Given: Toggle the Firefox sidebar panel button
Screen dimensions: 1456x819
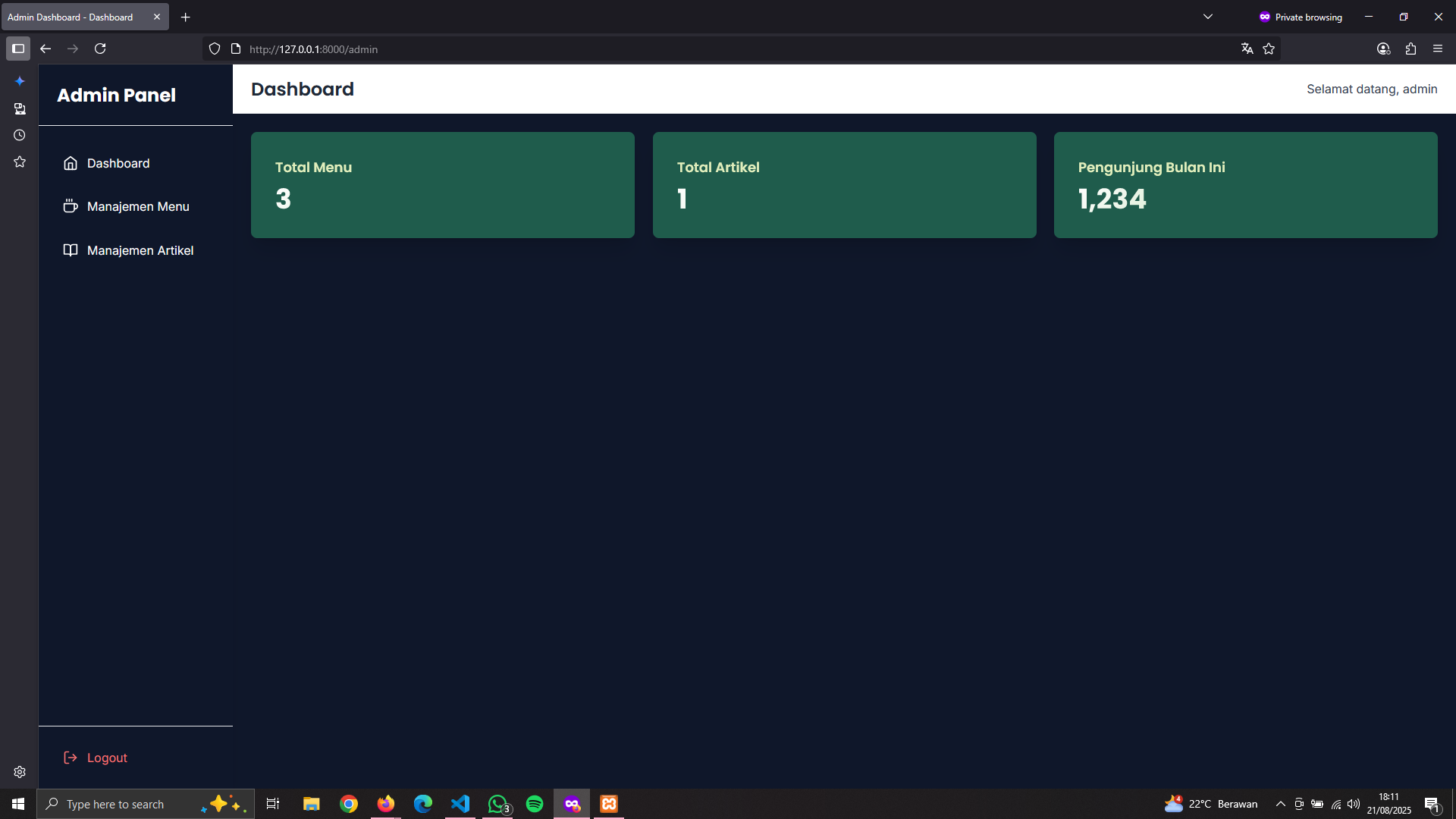Looking at the screenshot, I should [x=18, y=49].
